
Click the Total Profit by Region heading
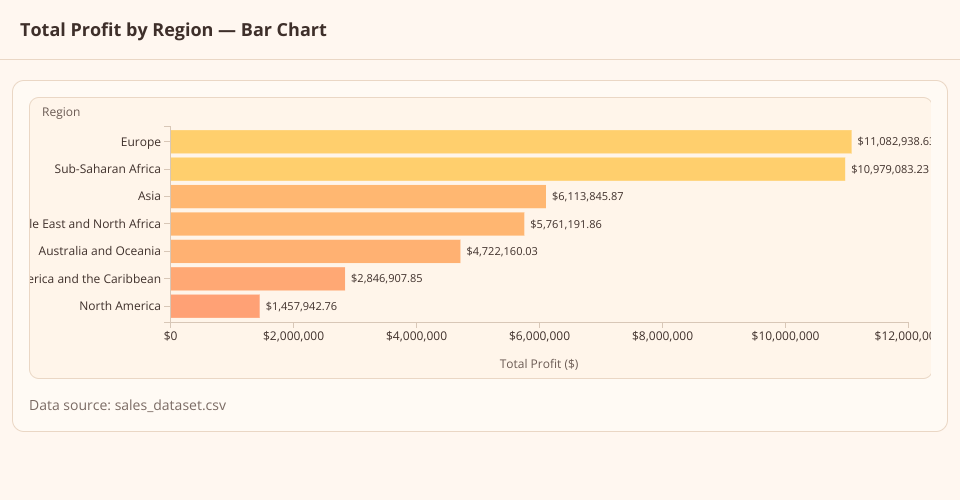[x=173, y=30]
